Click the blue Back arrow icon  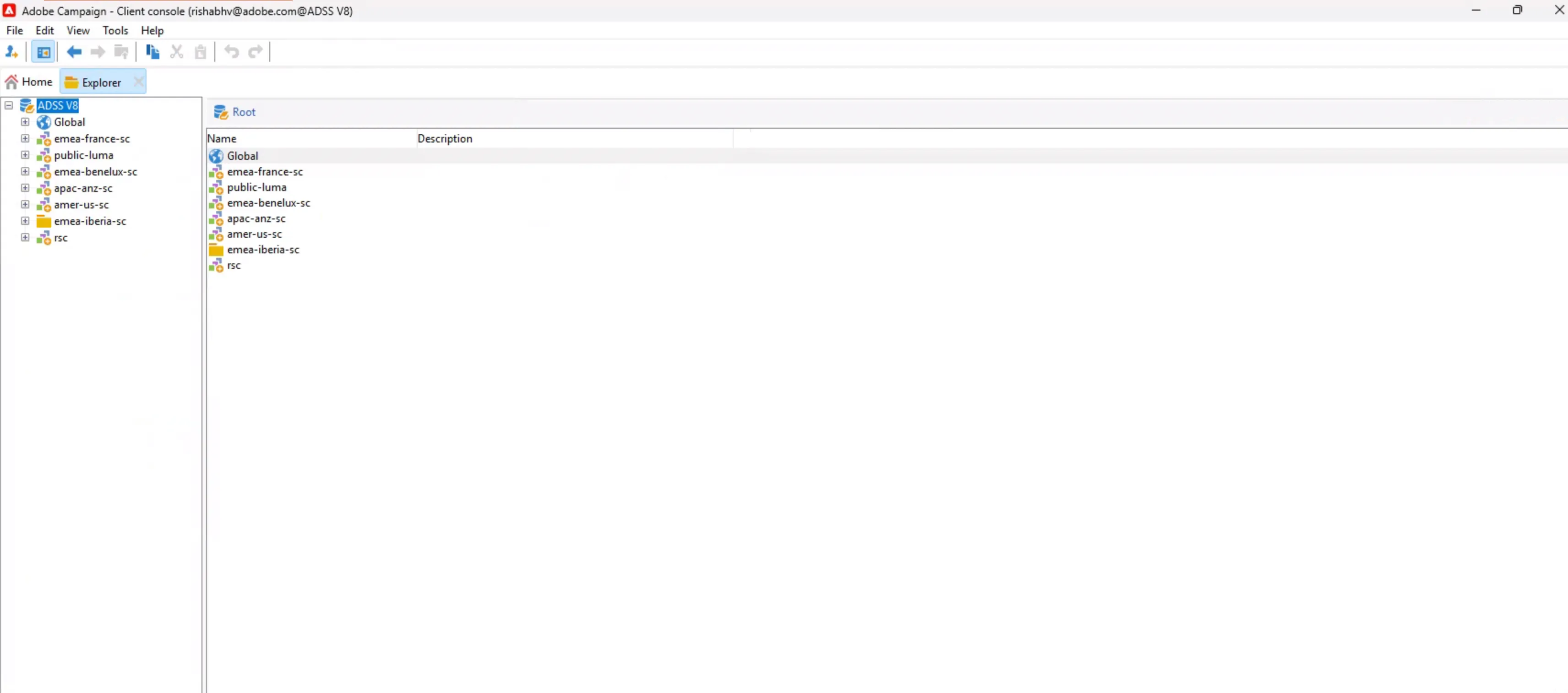pyautogui.click(x=74, y=52)
